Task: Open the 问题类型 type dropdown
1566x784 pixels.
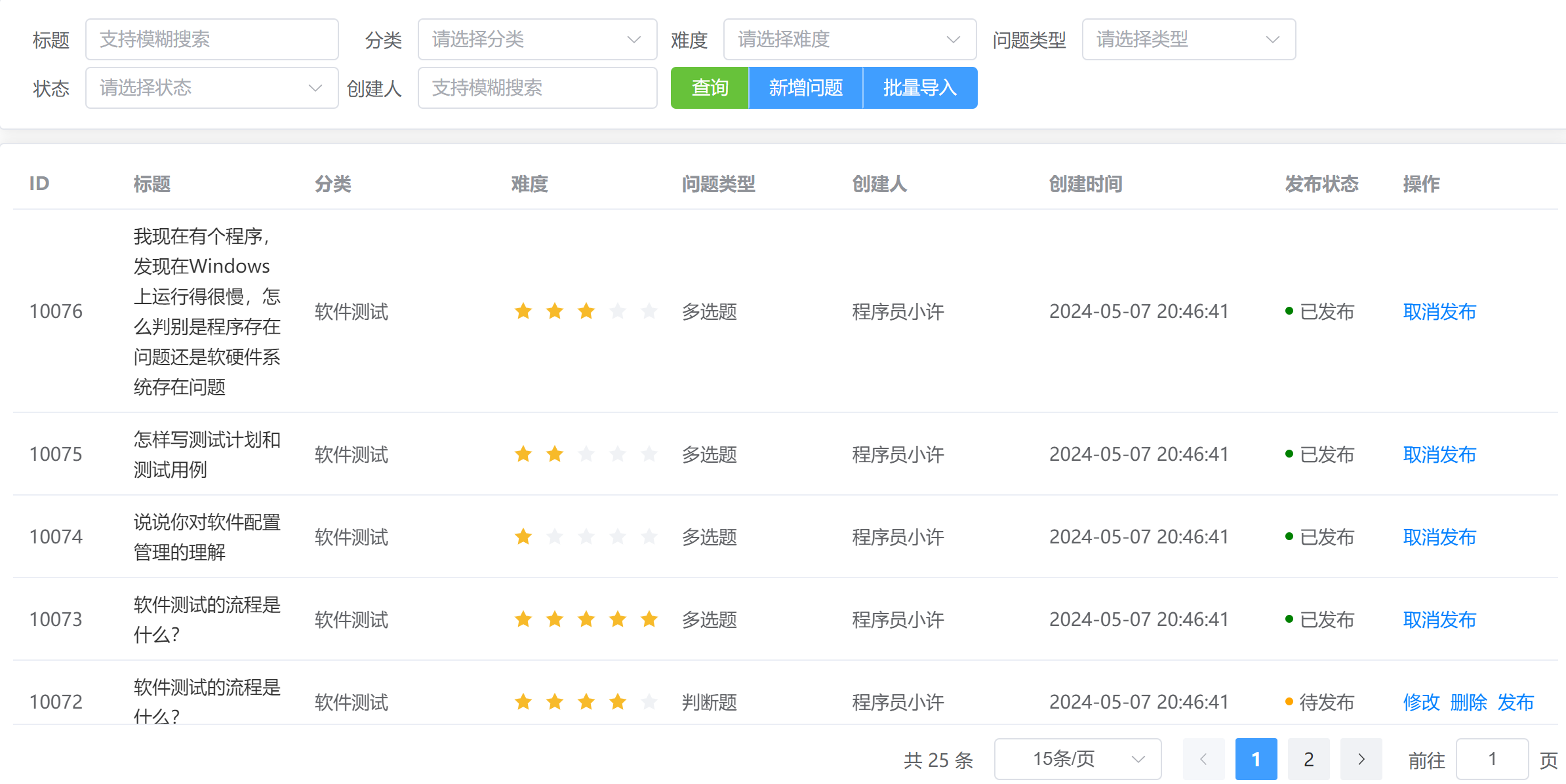Action: [x=1188, y=39]
